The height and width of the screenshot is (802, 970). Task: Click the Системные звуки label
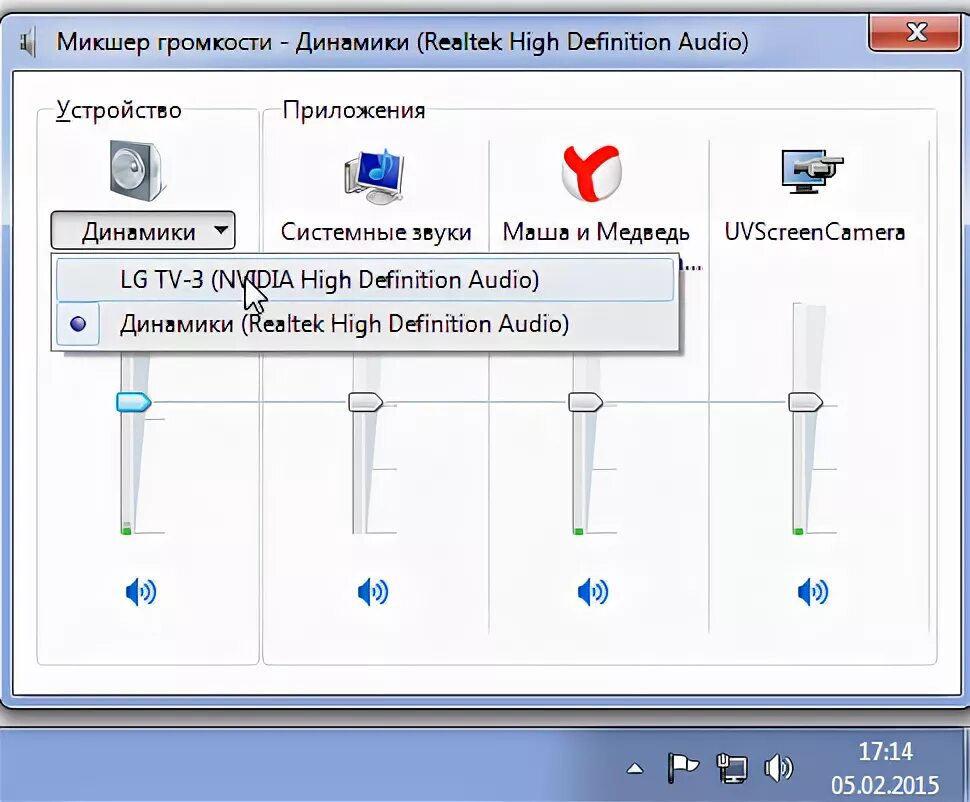coord(376,232)
